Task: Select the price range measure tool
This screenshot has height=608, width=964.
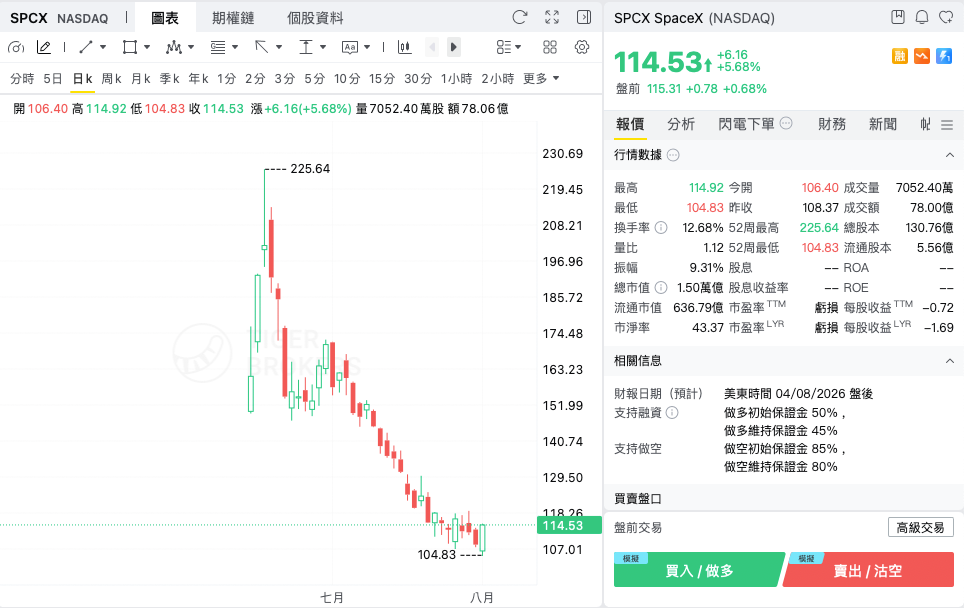Action: point(306,47)
